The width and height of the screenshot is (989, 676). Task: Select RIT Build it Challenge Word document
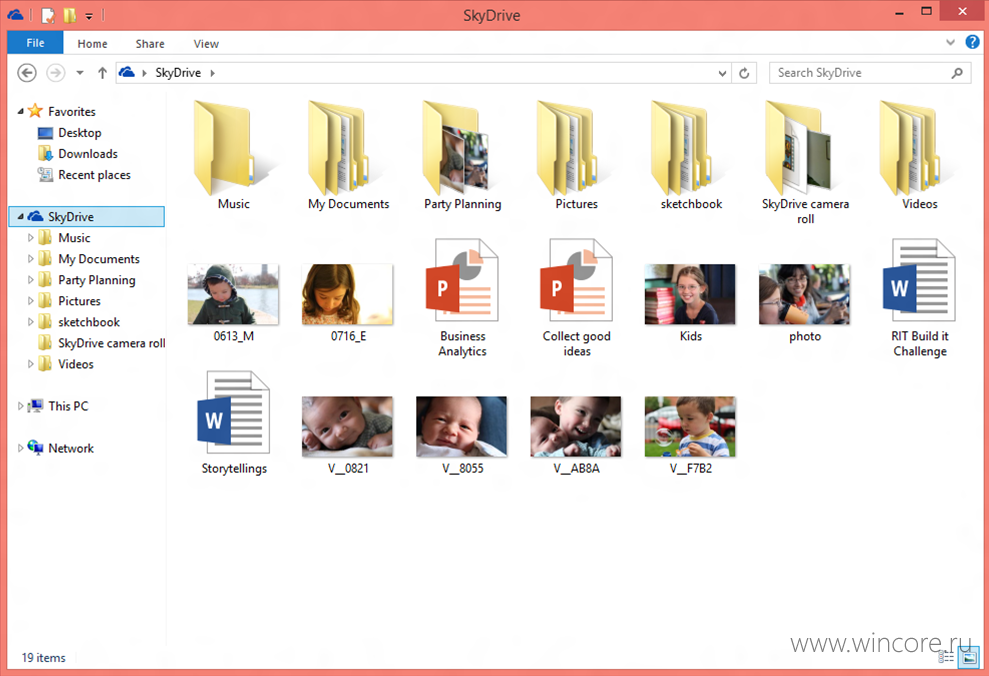point(920,280)
